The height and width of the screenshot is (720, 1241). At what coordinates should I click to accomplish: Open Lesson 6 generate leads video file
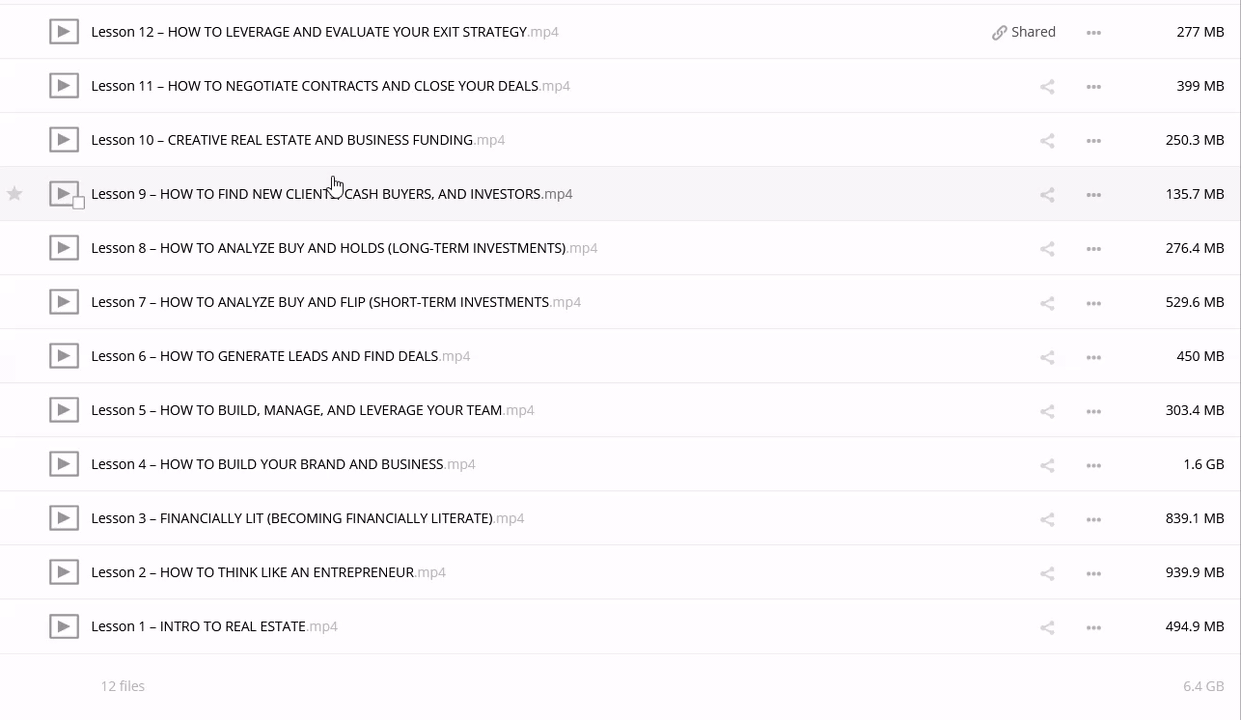point(264,356)
